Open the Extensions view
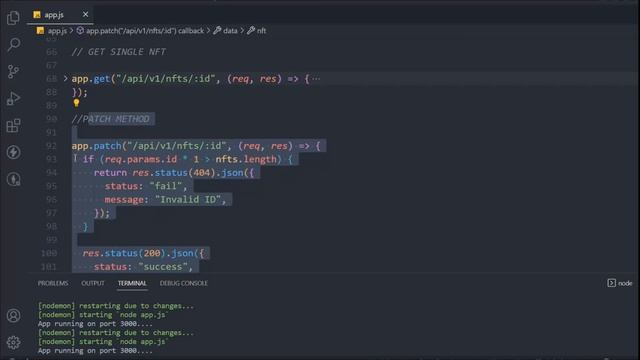Image resolution: width=640 pixels, height=360 pixels. pos(13,125)
